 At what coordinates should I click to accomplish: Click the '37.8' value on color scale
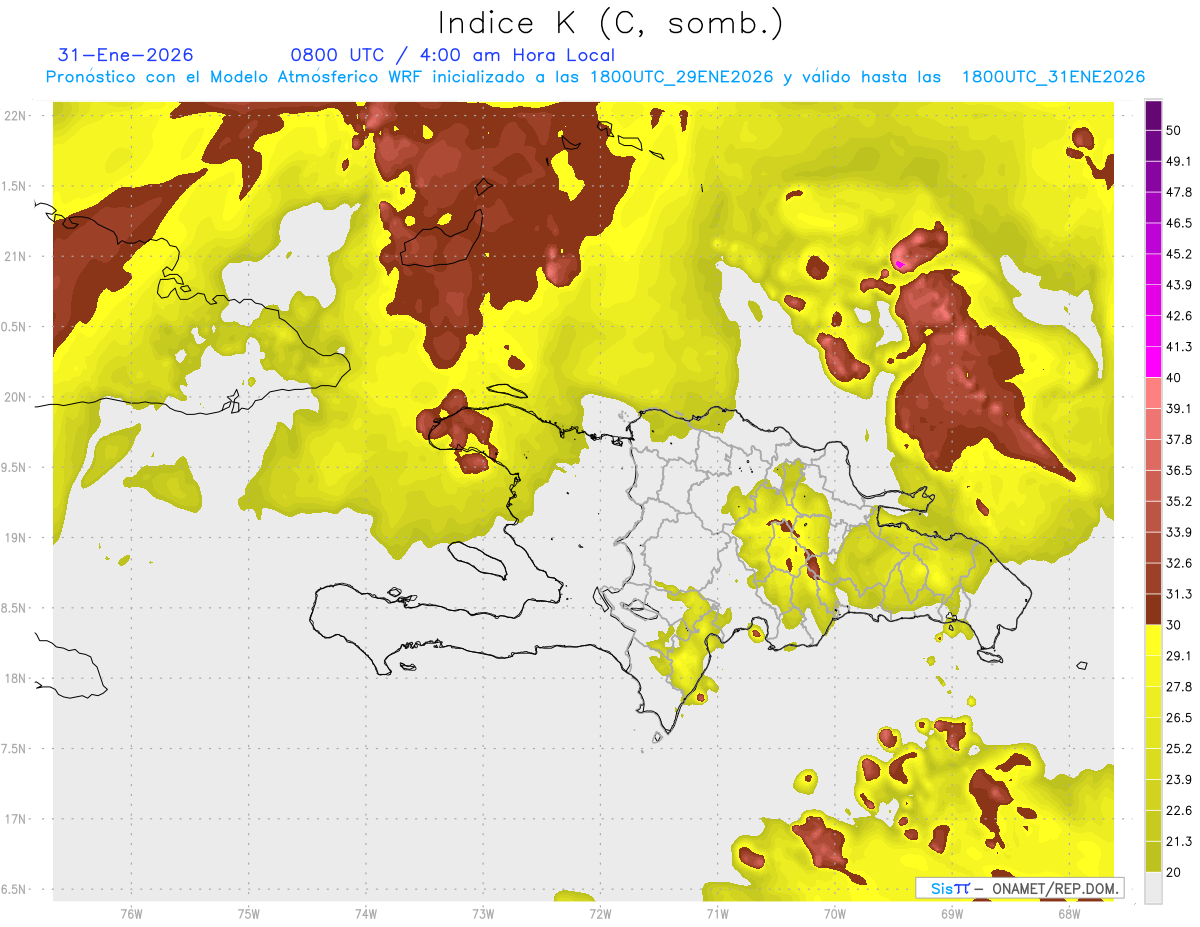1179,440
